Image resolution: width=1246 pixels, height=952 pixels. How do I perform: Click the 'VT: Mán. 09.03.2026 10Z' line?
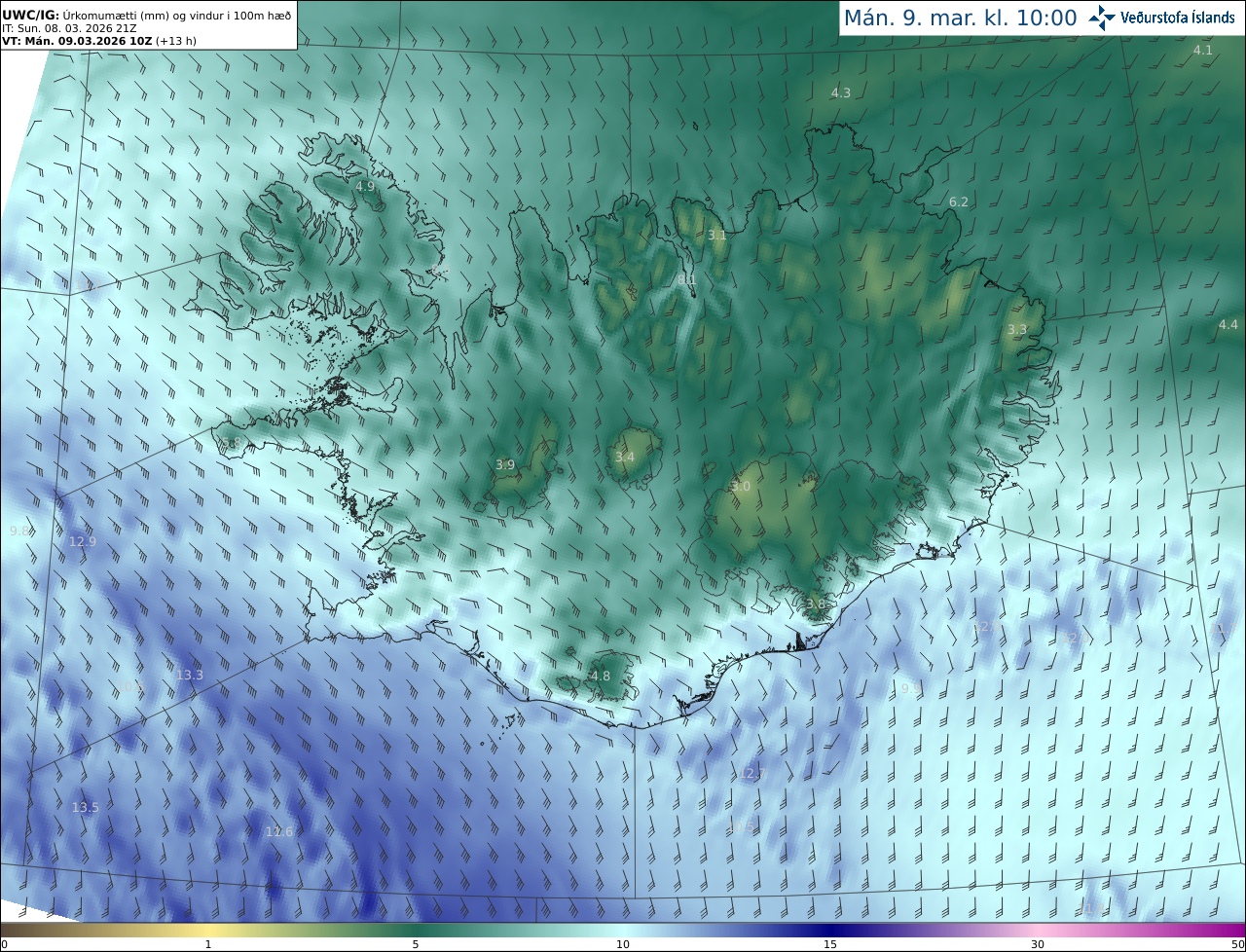click(98, 41)
